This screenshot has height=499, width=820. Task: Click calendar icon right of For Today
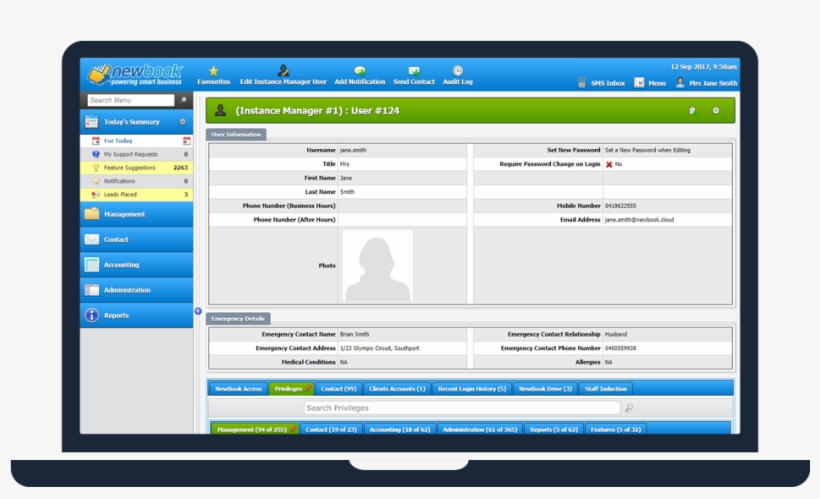[x=186, y=141]
